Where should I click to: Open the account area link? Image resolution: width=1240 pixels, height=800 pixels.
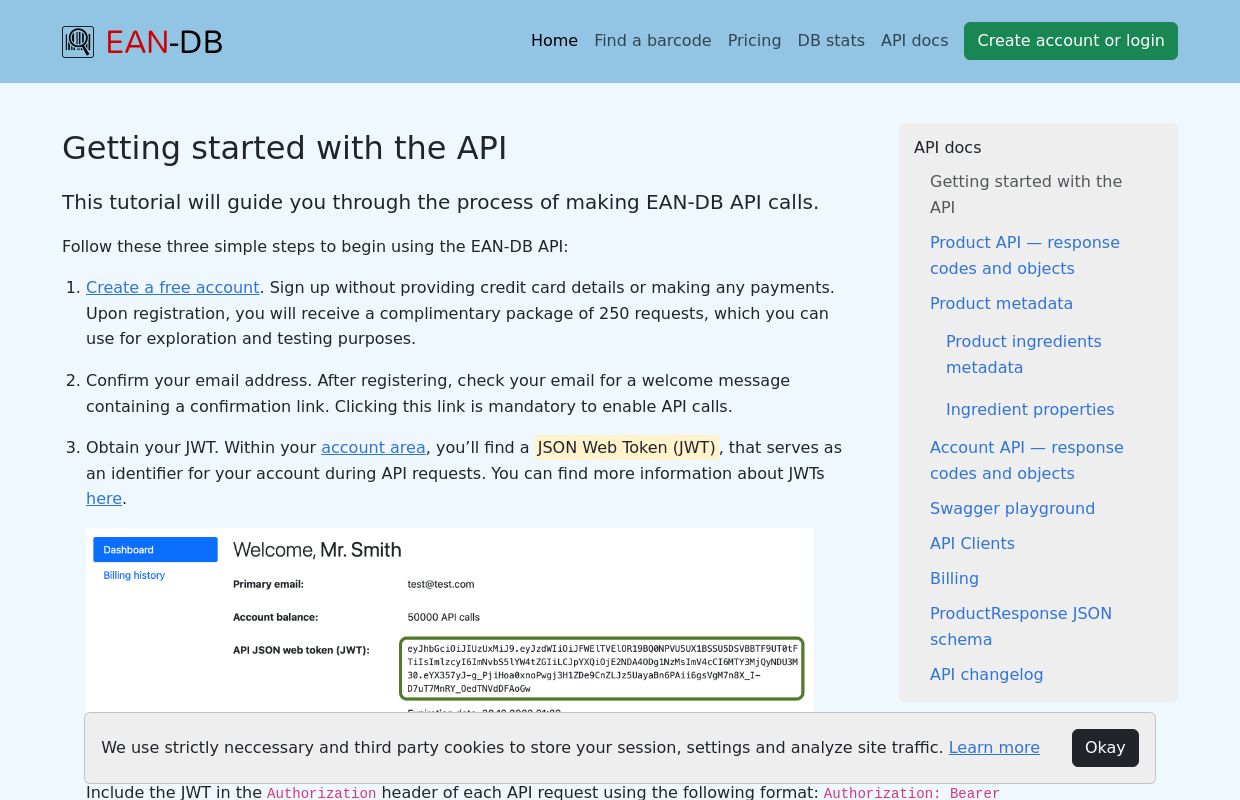373,447
